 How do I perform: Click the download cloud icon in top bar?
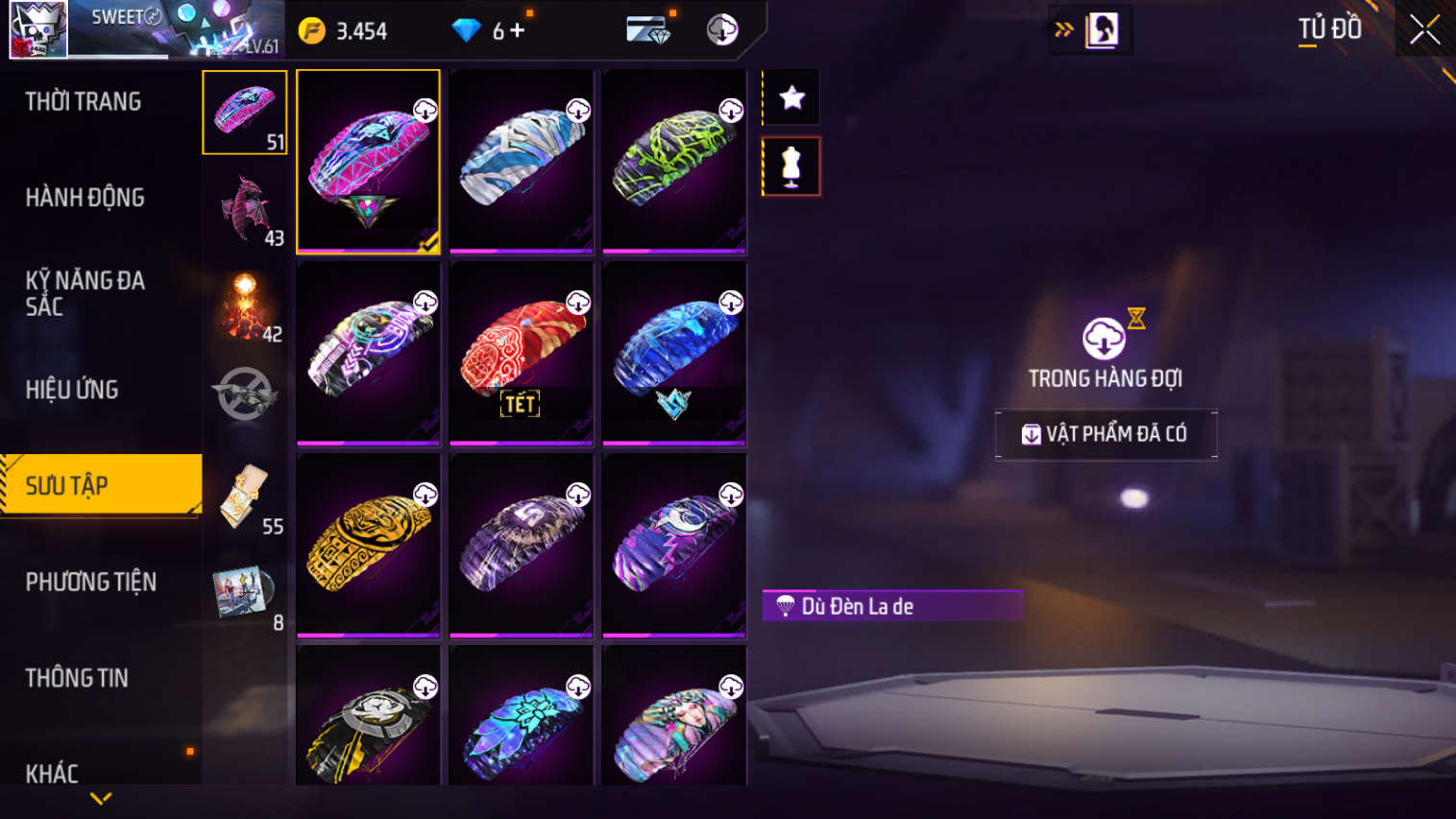click(721, 30)
